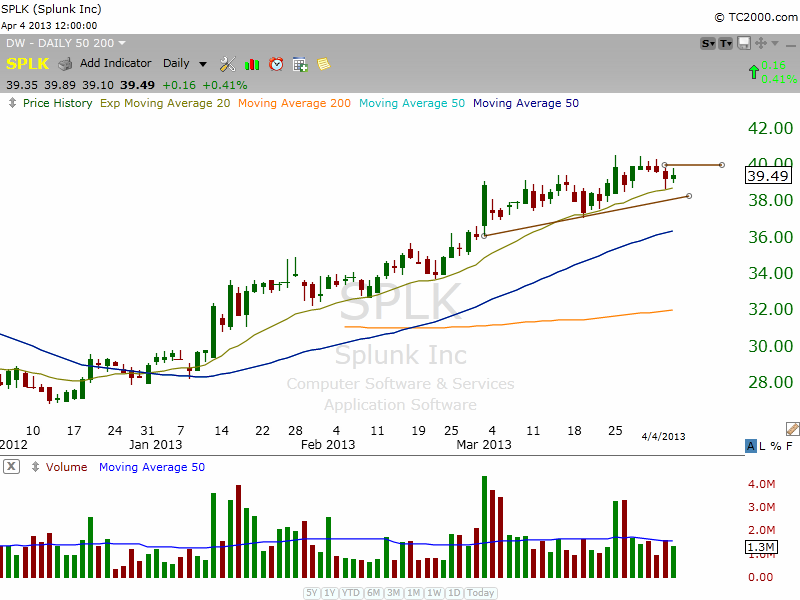Select the Volume legend label
Viewport: 800px width, 600px height.
click(66, 467)
